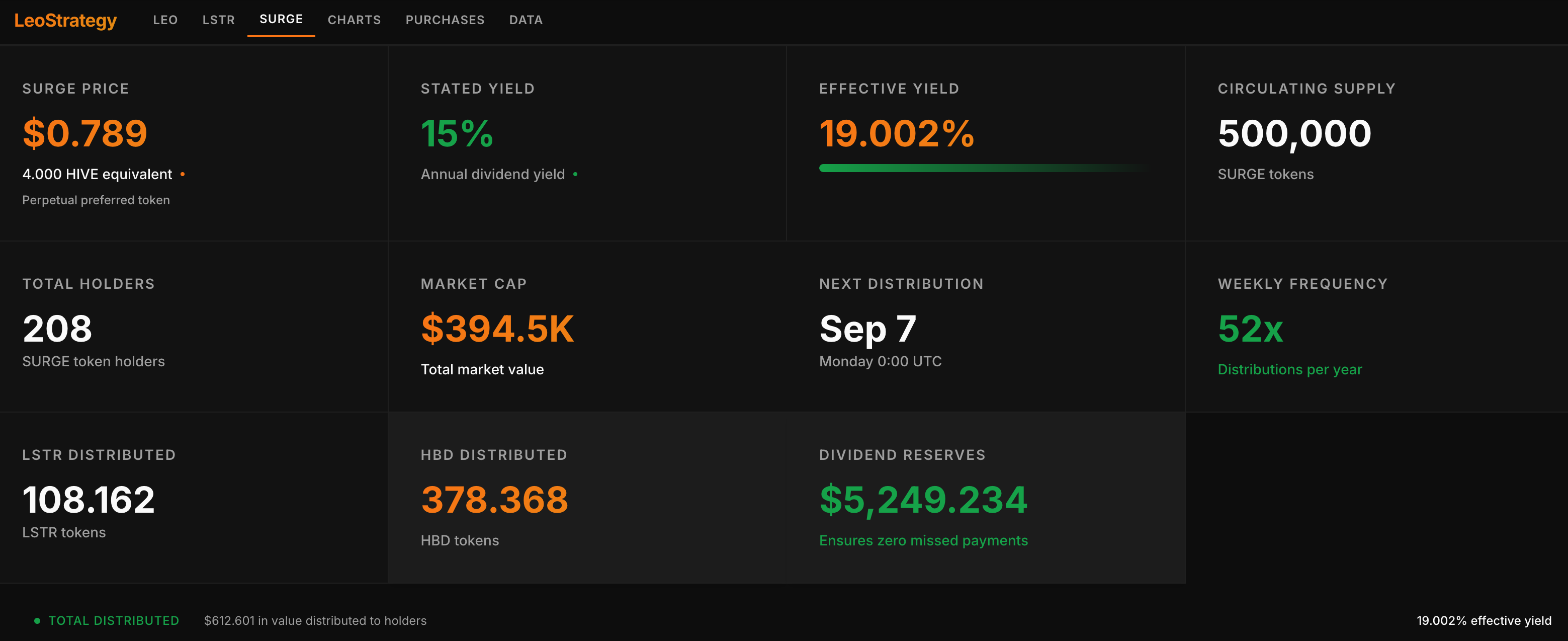This screenshot has width=1568, height=641.
Task: Open the LEO tab
Action: [165, 20]
